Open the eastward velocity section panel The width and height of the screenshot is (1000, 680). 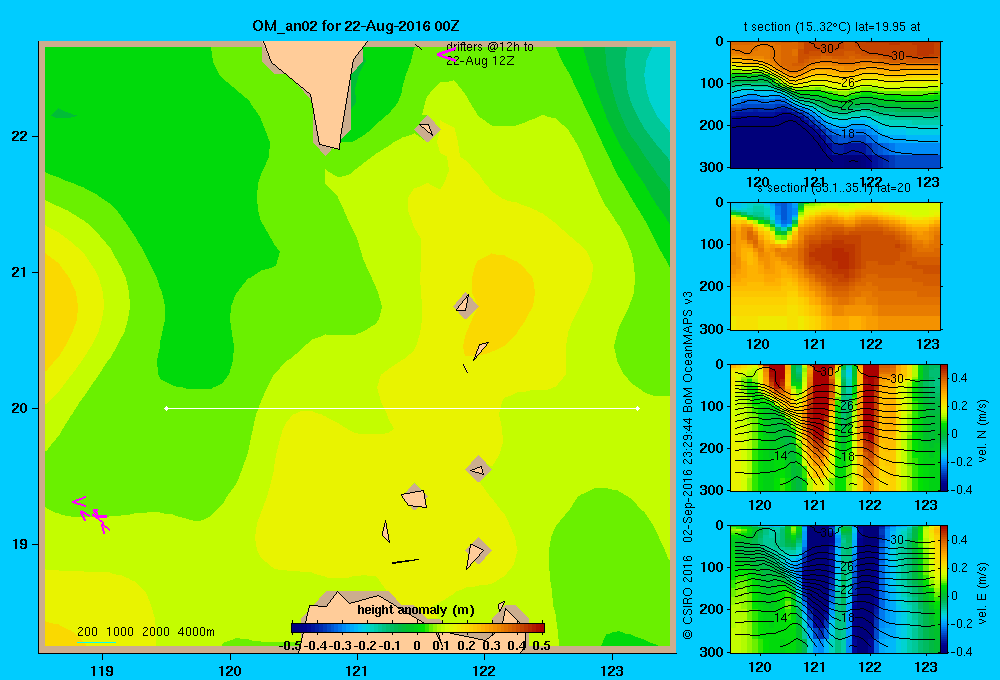[x=835, y=589]
